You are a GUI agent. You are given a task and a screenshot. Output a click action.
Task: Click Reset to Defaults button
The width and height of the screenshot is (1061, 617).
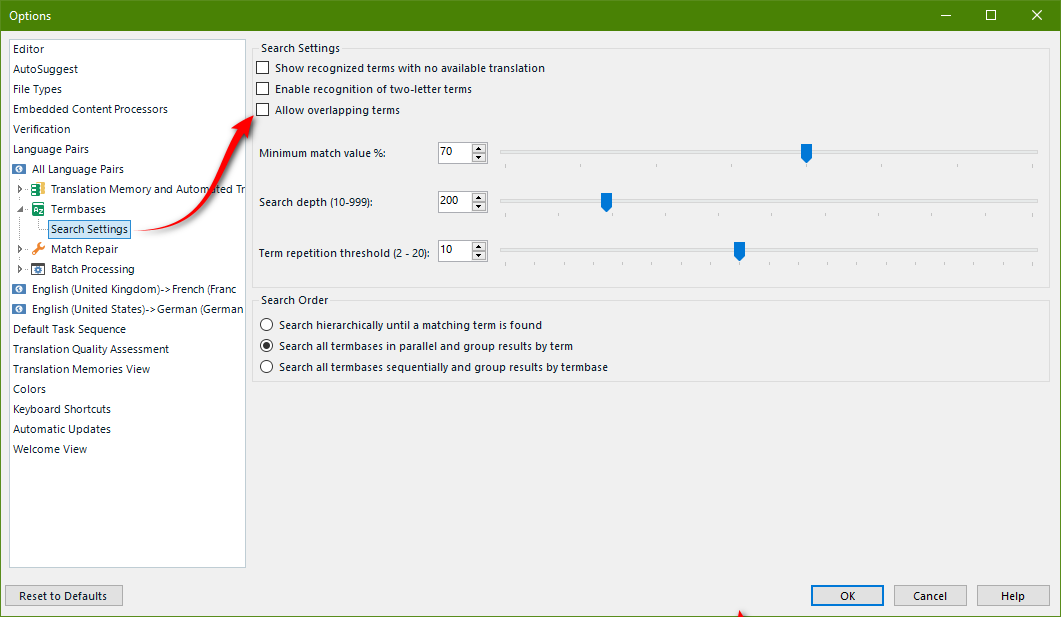coord(64,596)
